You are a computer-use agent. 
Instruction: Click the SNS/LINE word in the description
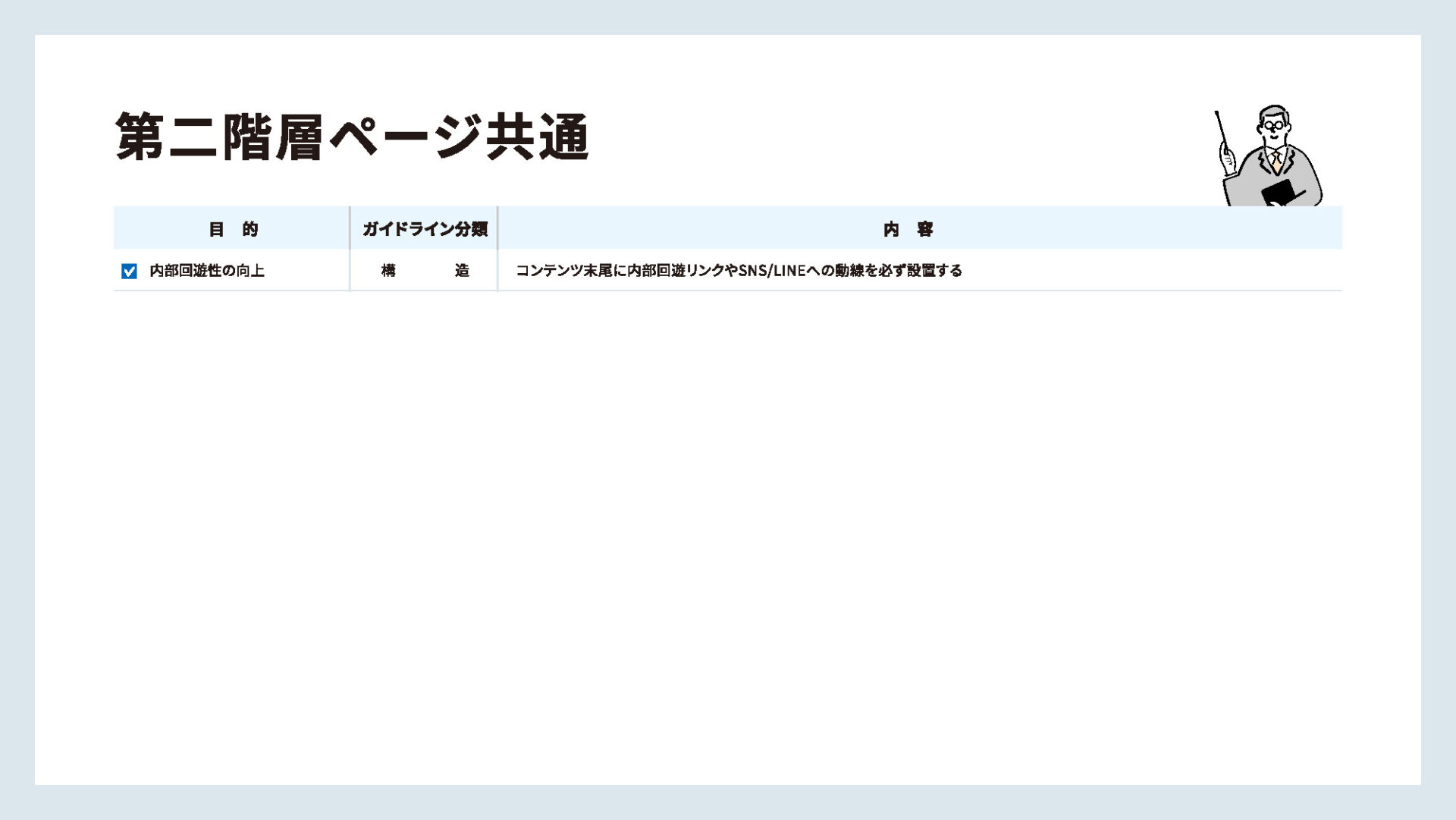(771, 271)
